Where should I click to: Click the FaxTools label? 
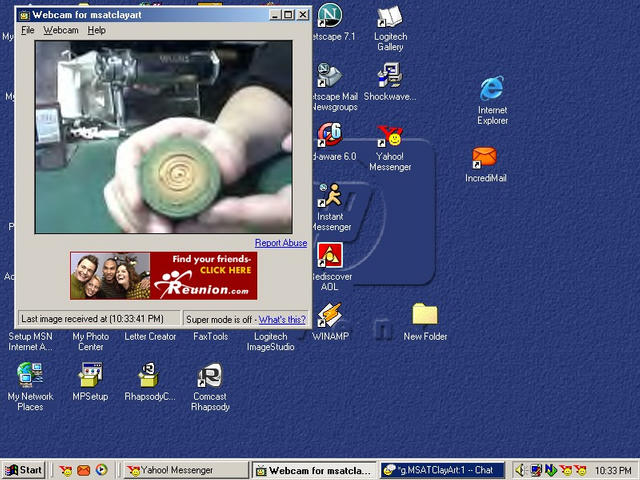[211, 337]
